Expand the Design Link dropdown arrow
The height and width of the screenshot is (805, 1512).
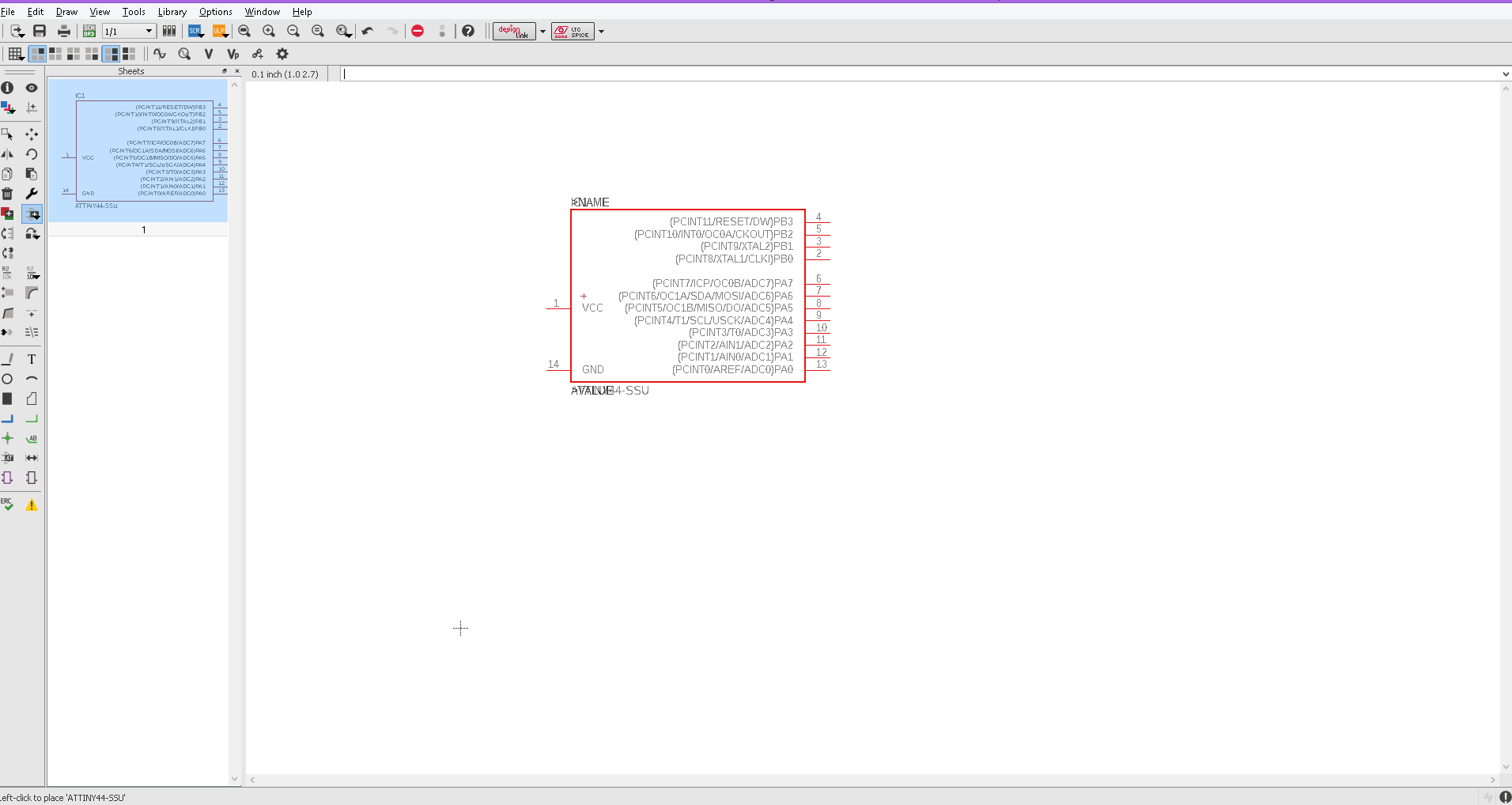click(x=542, y=32)
